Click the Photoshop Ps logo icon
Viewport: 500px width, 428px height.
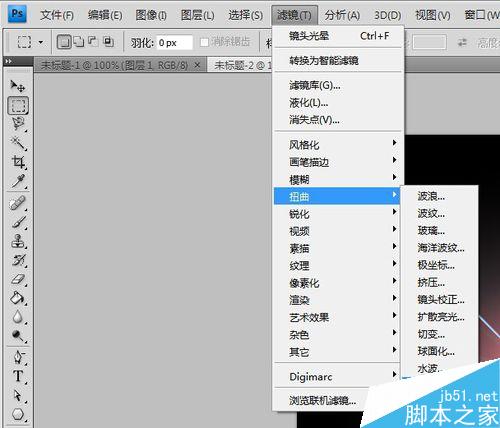(x=17, y=14)
